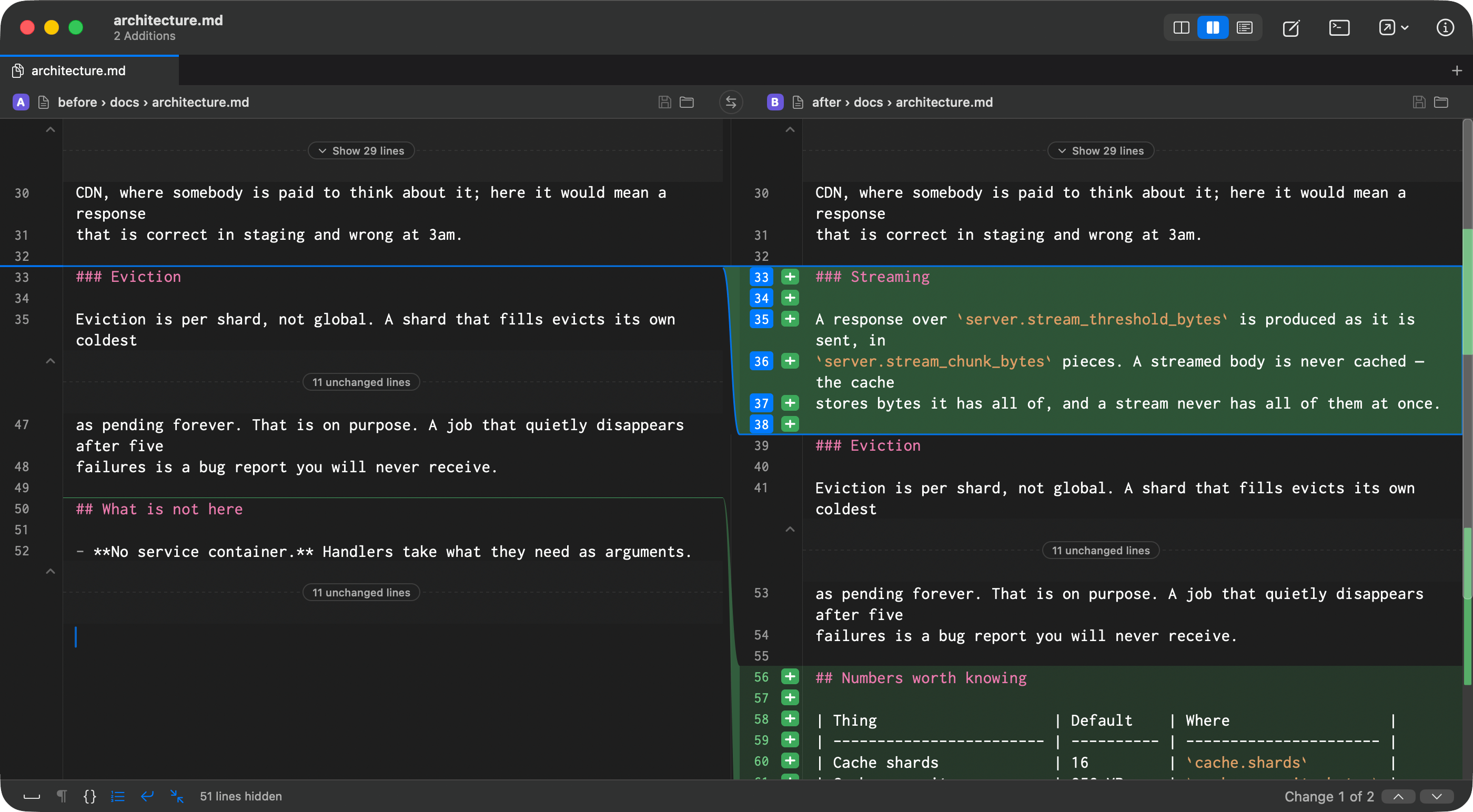Open folder for document A
The width and height of the screenshot is (1473, 812).
687,103
